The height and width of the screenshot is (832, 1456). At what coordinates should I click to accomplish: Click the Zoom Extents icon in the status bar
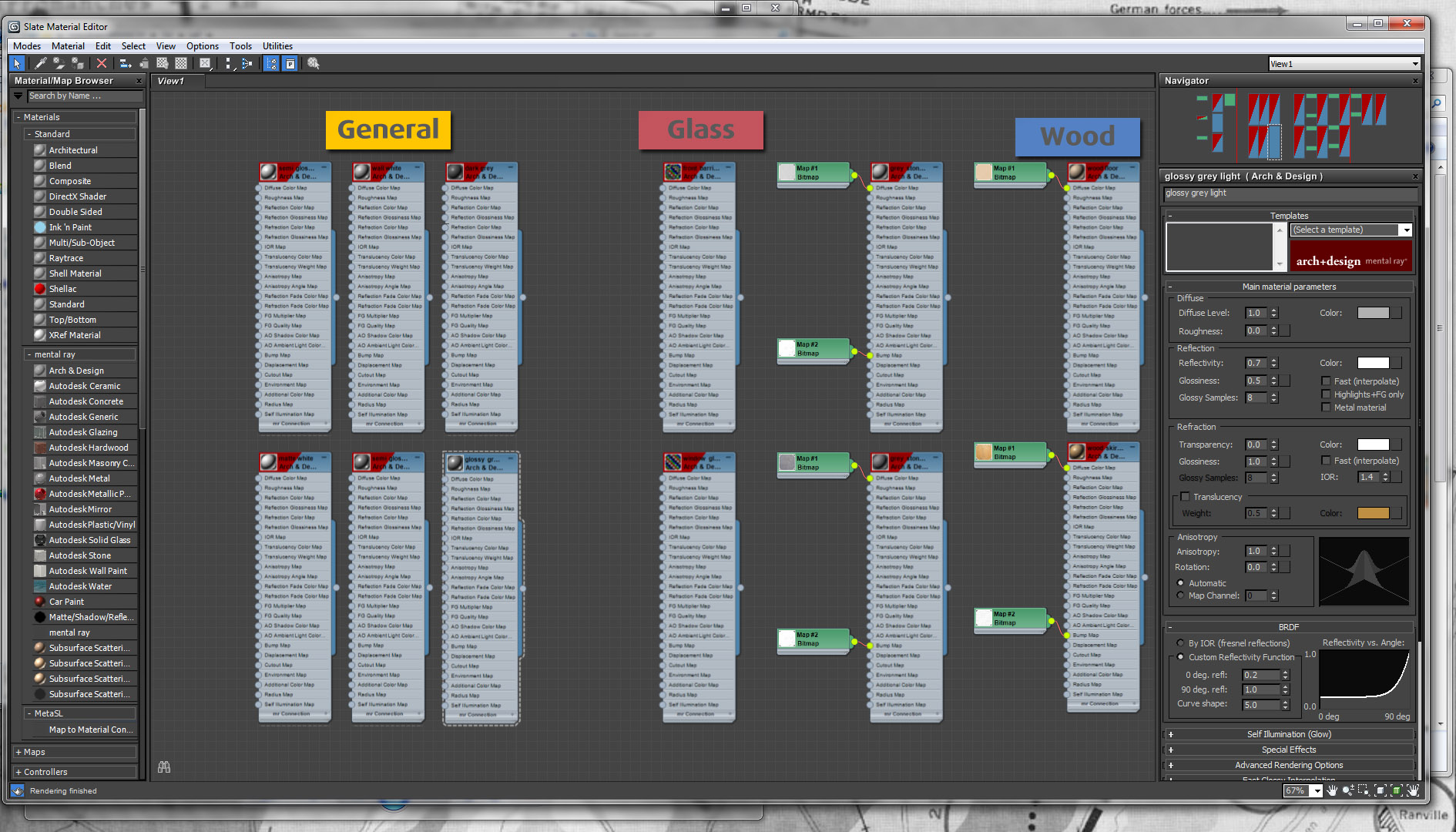tap(1380, 790)
